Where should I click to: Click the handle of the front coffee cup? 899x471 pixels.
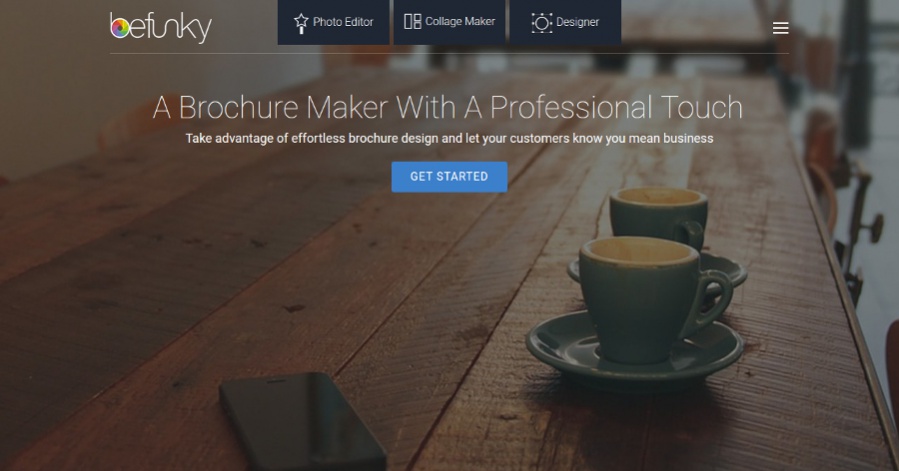(x=714, y=299)
